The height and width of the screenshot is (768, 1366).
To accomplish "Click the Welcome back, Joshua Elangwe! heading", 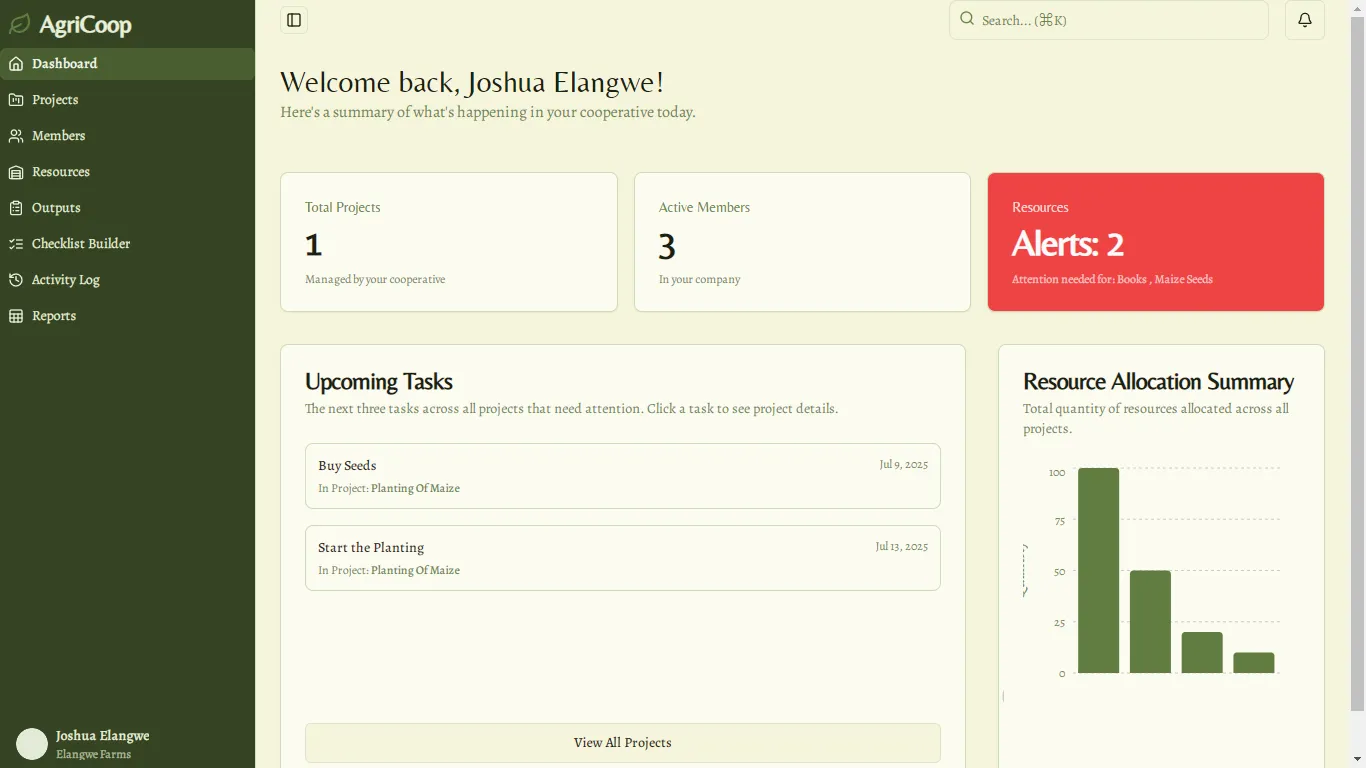I will click(x=472, y=83).
